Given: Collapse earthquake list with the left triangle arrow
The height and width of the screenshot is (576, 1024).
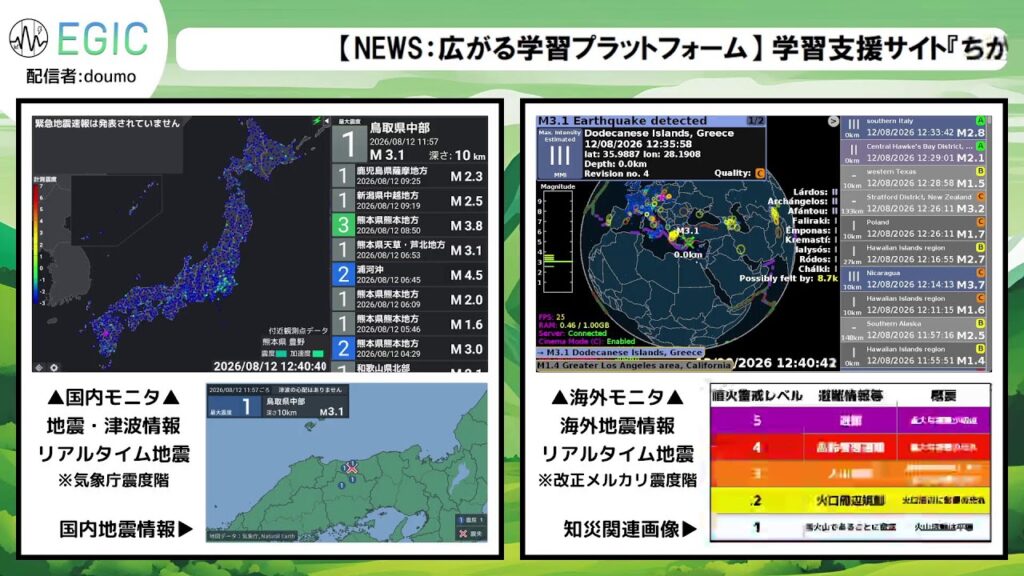Looking at the screenshot, I should (327, 121).
